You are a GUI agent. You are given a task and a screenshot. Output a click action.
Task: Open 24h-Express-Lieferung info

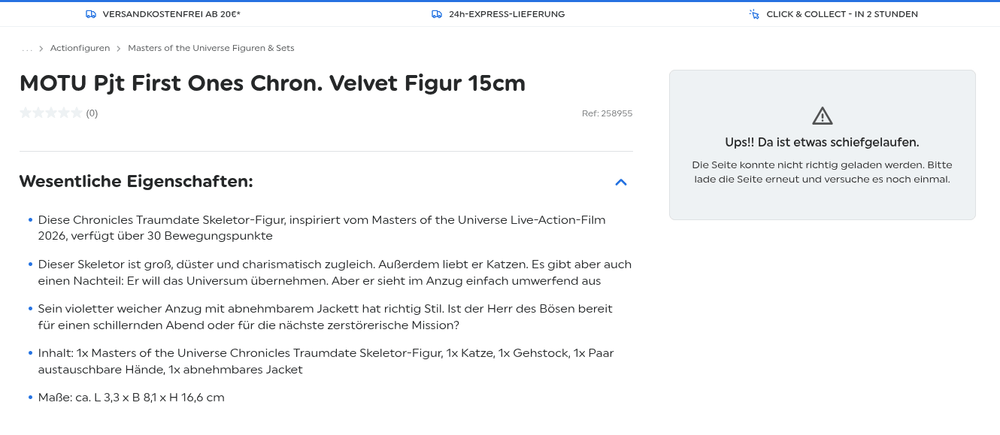pos(507,14)
